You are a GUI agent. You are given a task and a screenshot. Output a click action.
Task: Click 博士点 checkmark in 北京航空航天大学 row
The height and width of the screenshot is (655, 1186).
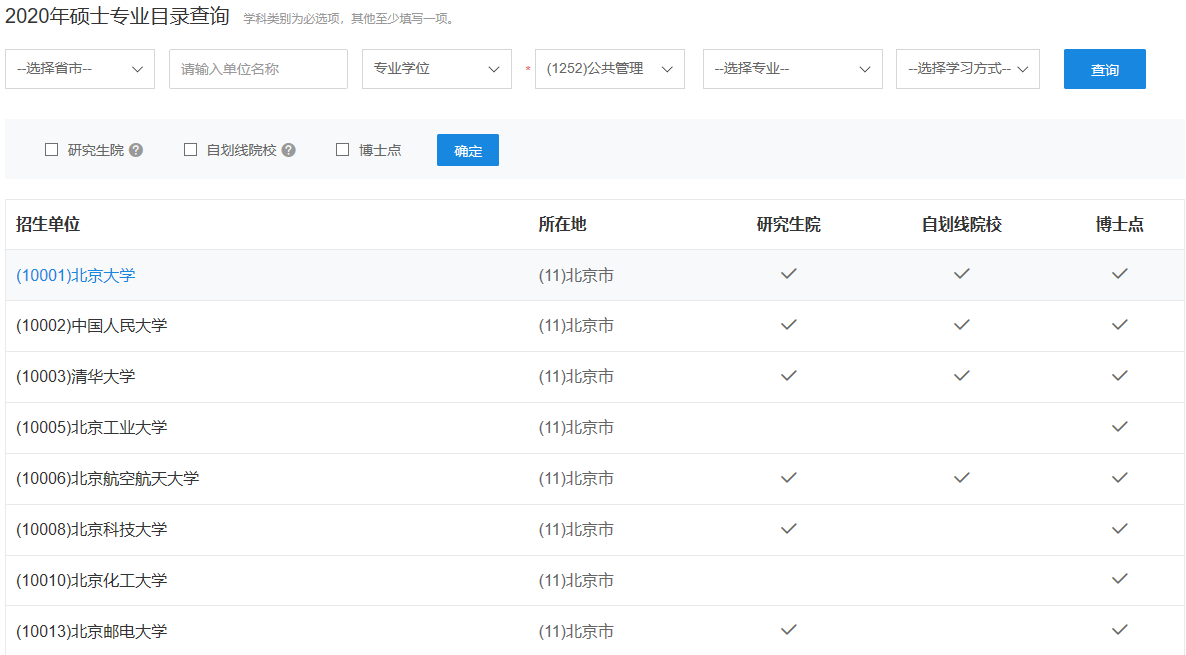pos(1119,477)
